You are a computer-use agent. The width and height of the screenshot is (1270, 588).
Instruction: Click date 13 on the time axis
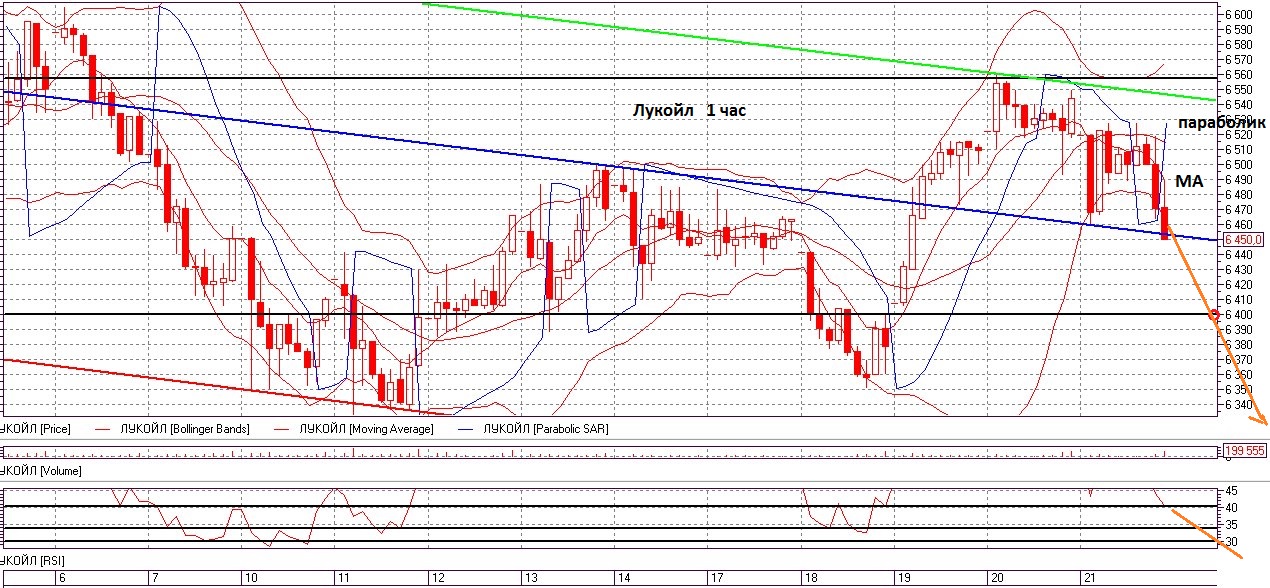click(x=530, y=579)
